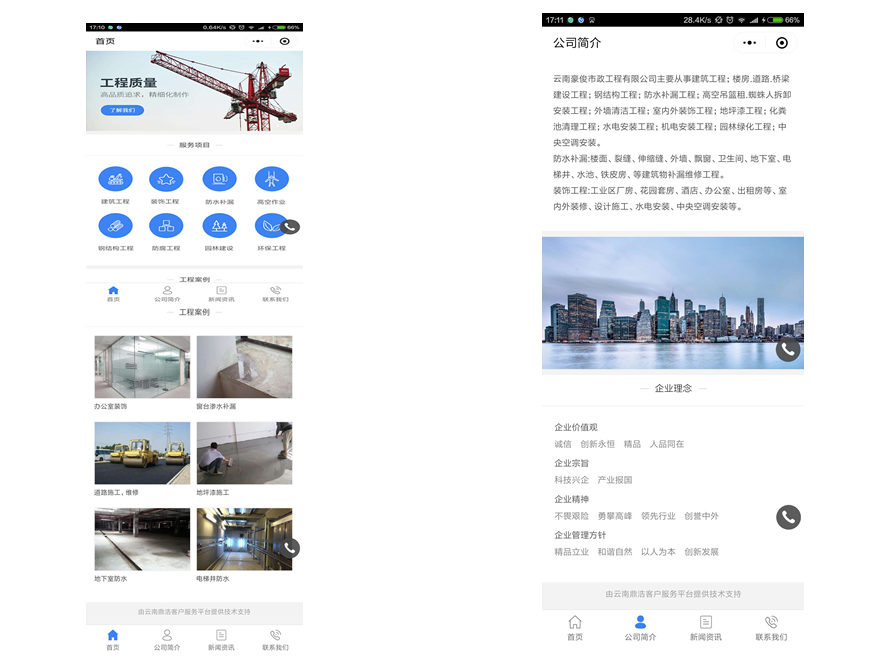Switch to 联系我们 tab on the 公司简介 page

[x=771, y=628]
